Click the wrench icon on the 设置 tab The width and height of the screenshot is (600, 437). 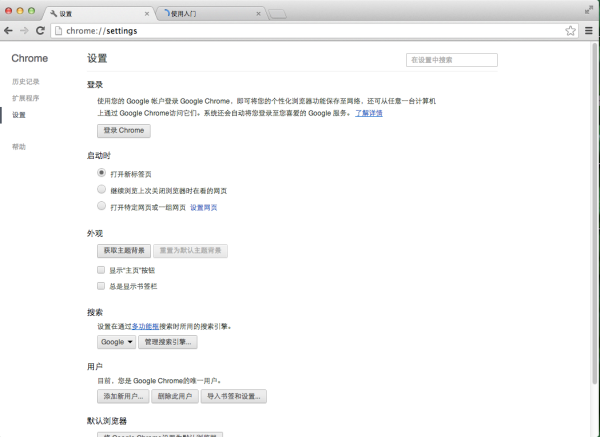point(54,14)
